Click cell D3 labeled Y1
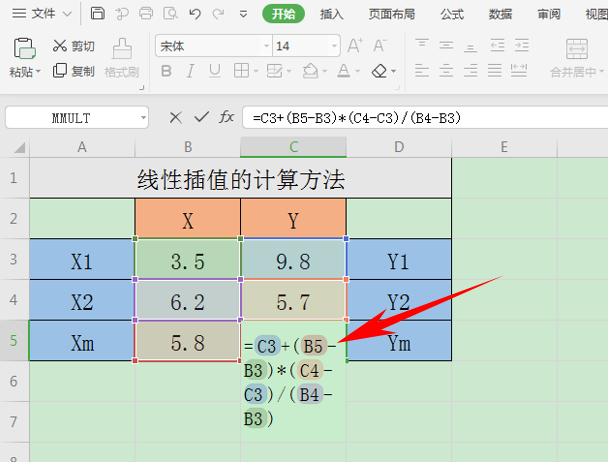The image size is (608, 464). 399,259
